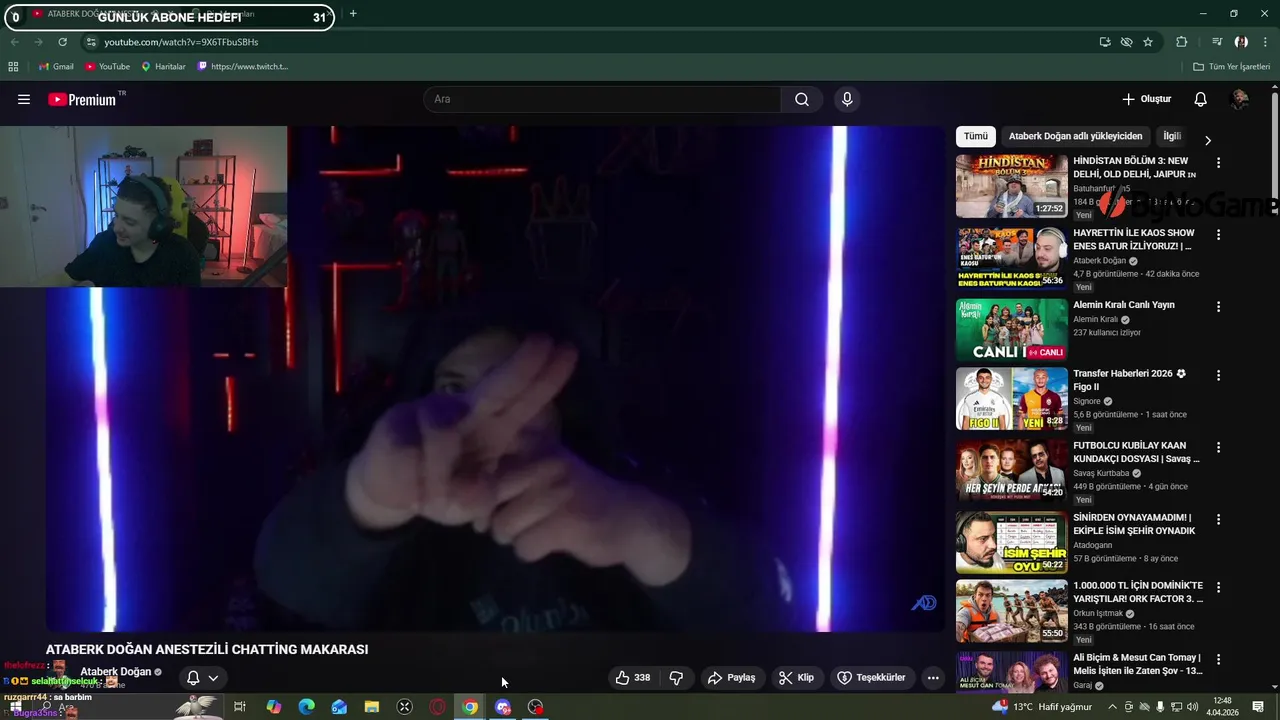Show more filter chips with arrow
Viewport: 1280px width, 720px height.
click(1207, 140)
